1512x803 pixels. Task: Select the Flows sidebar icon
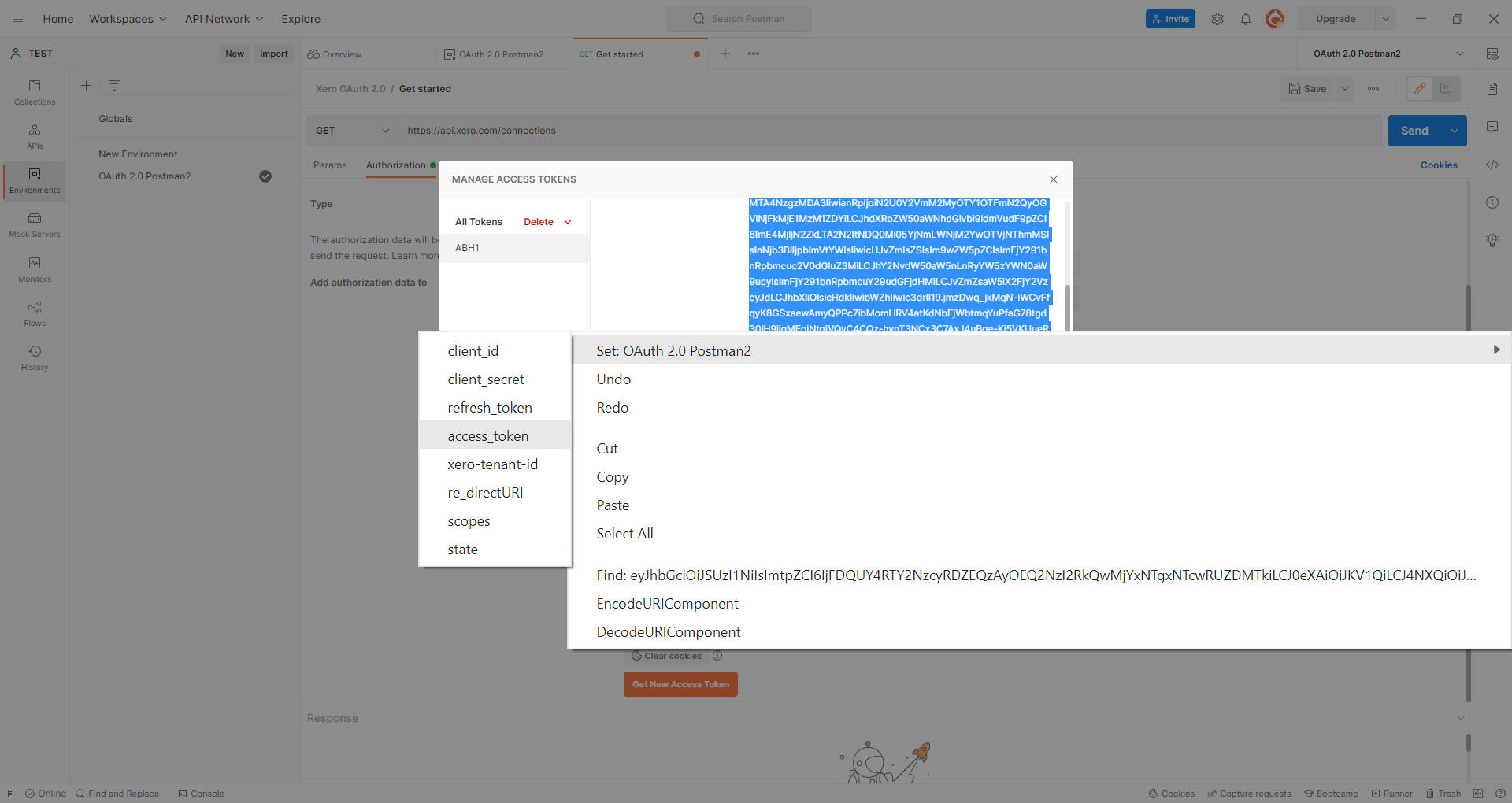(x=34, y=313)
